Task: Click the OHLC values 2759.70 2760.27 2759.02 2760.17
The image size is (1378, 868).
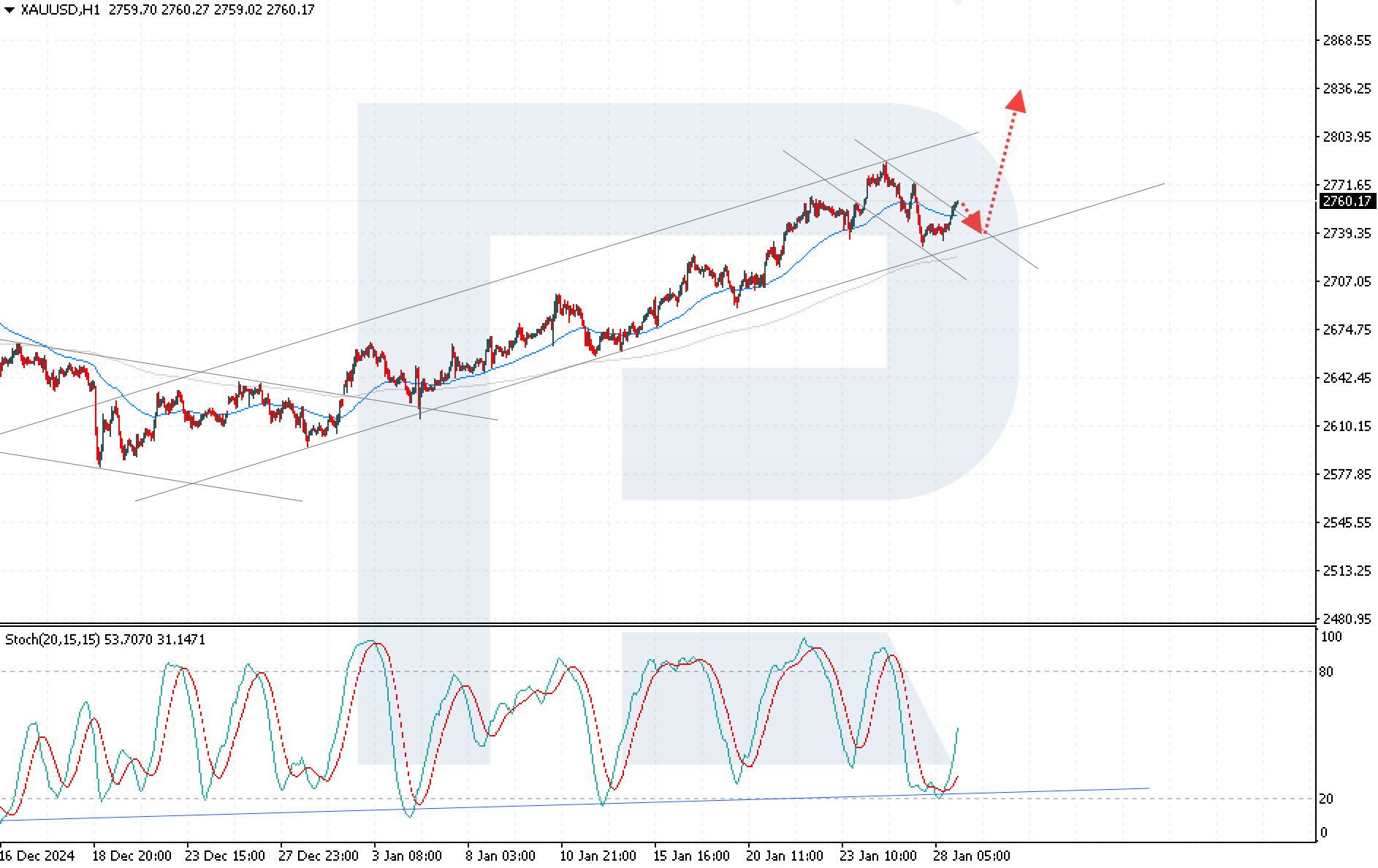Action: (x=212, y=10)
